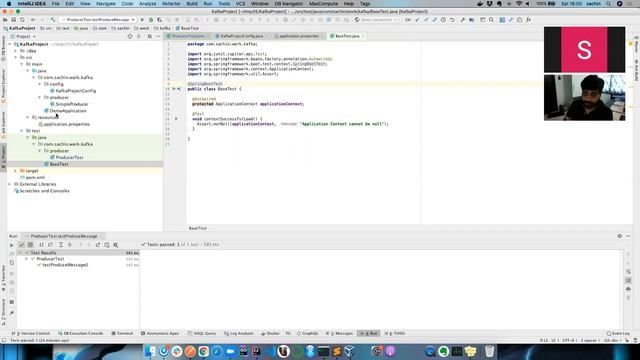Open the Event Log button
This screenshot has height=360, width=640.
pyautogui.click(x=618, y=333)
